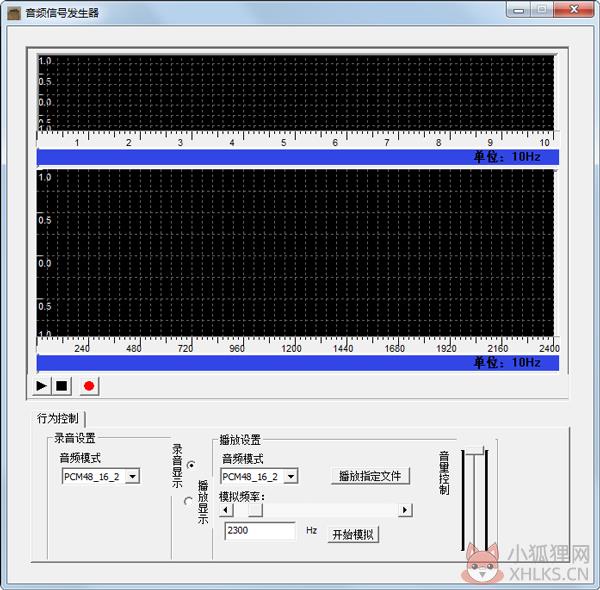Click the frequency slider left arrow
The width and height of the screenshot is (600, 590).
pos(226,510)
